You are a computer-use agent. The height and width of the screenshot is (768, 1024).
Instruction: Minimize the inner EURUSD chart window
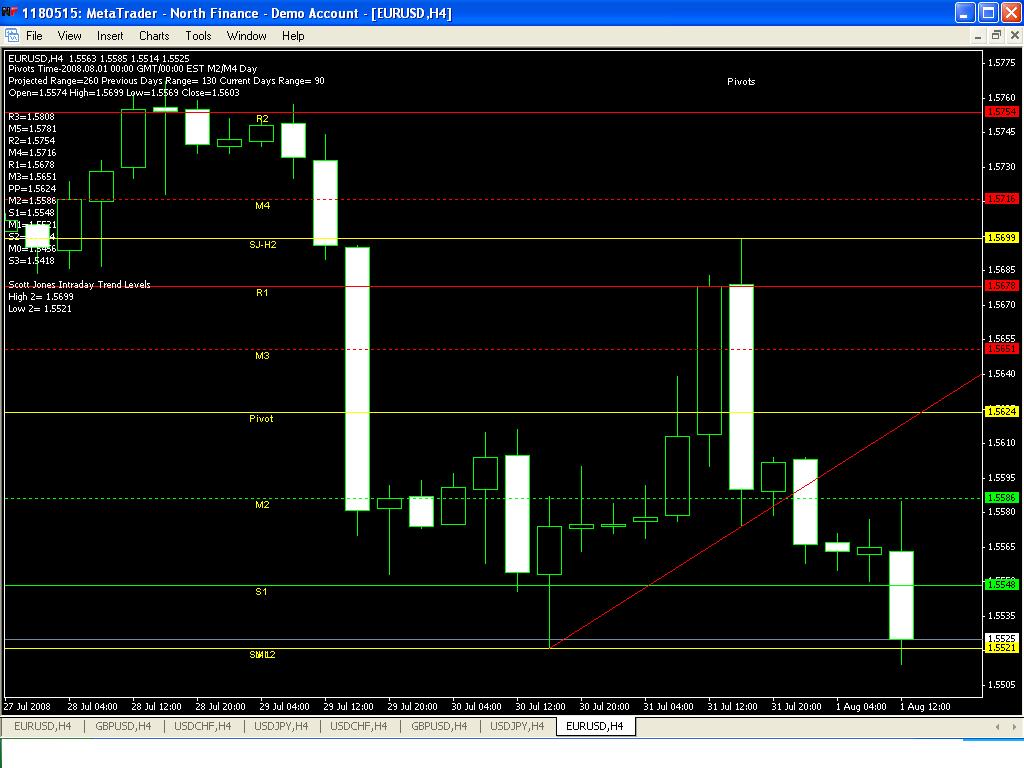[x=976, y=35]
